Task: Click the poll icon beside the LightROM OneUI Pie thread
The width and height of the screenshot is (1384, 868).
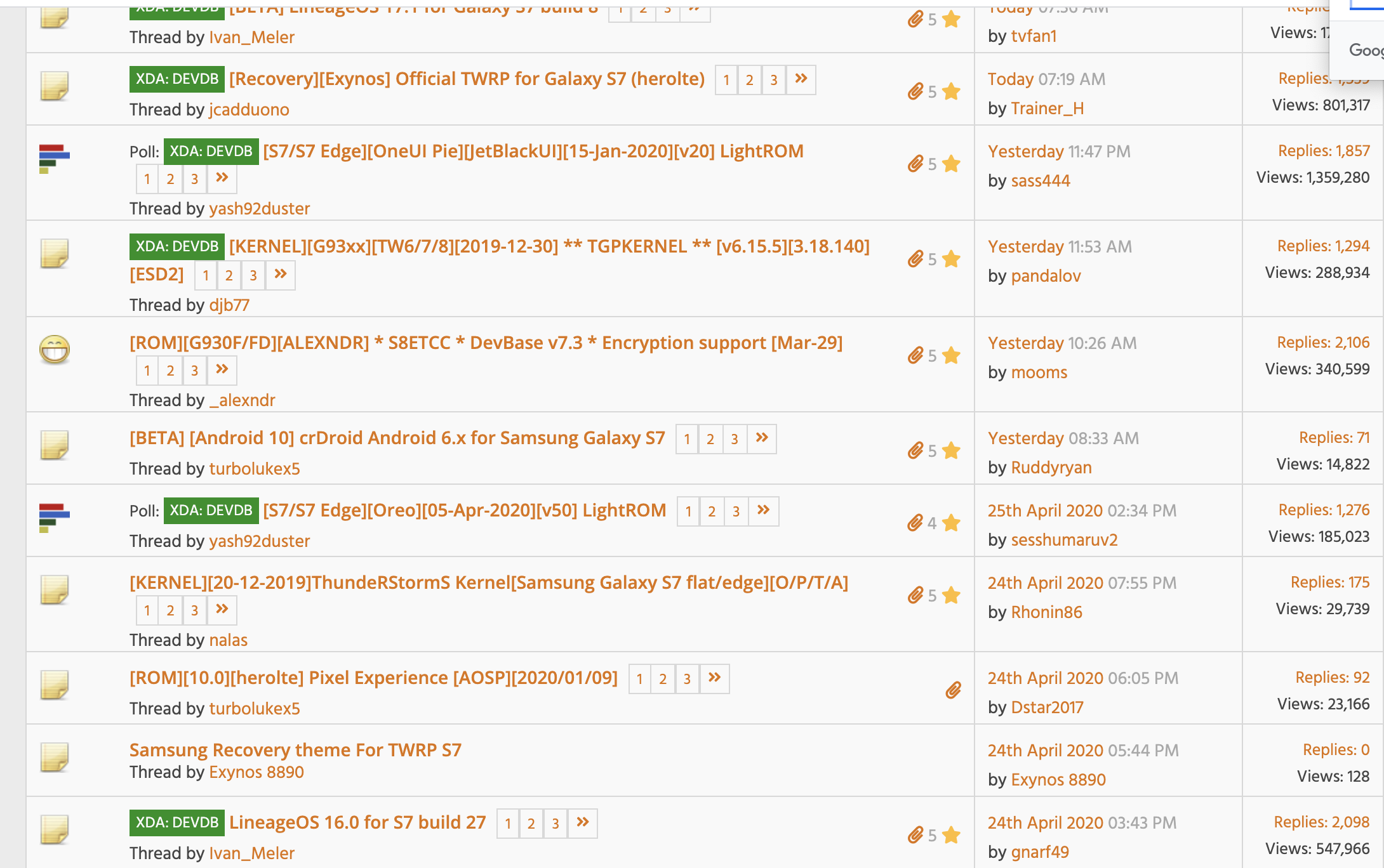Action: [x=54, y=159]
